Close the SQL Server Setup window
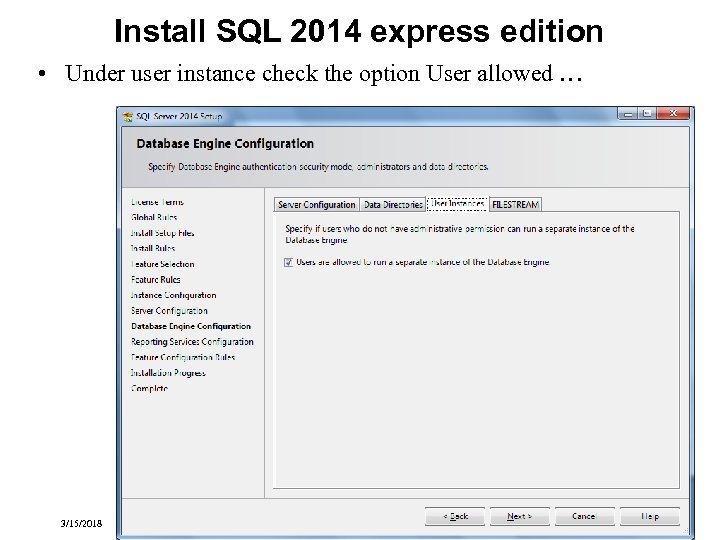The width and height of the screenshot is (720, 540). [x=674, y=113]
